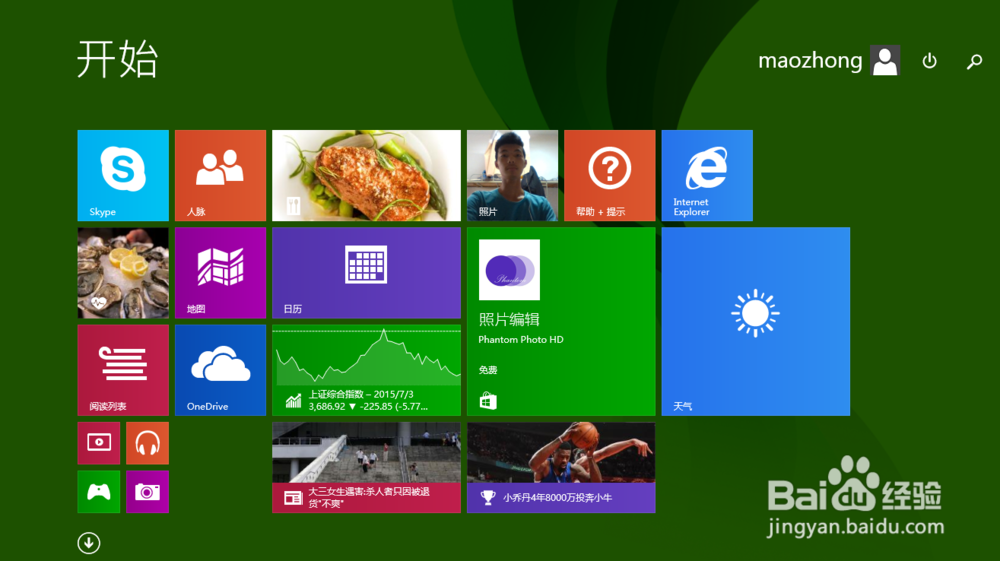Screen dimensions: 1000x561
Task: Click the Sports trophy icon
Action: coord(488,497)
